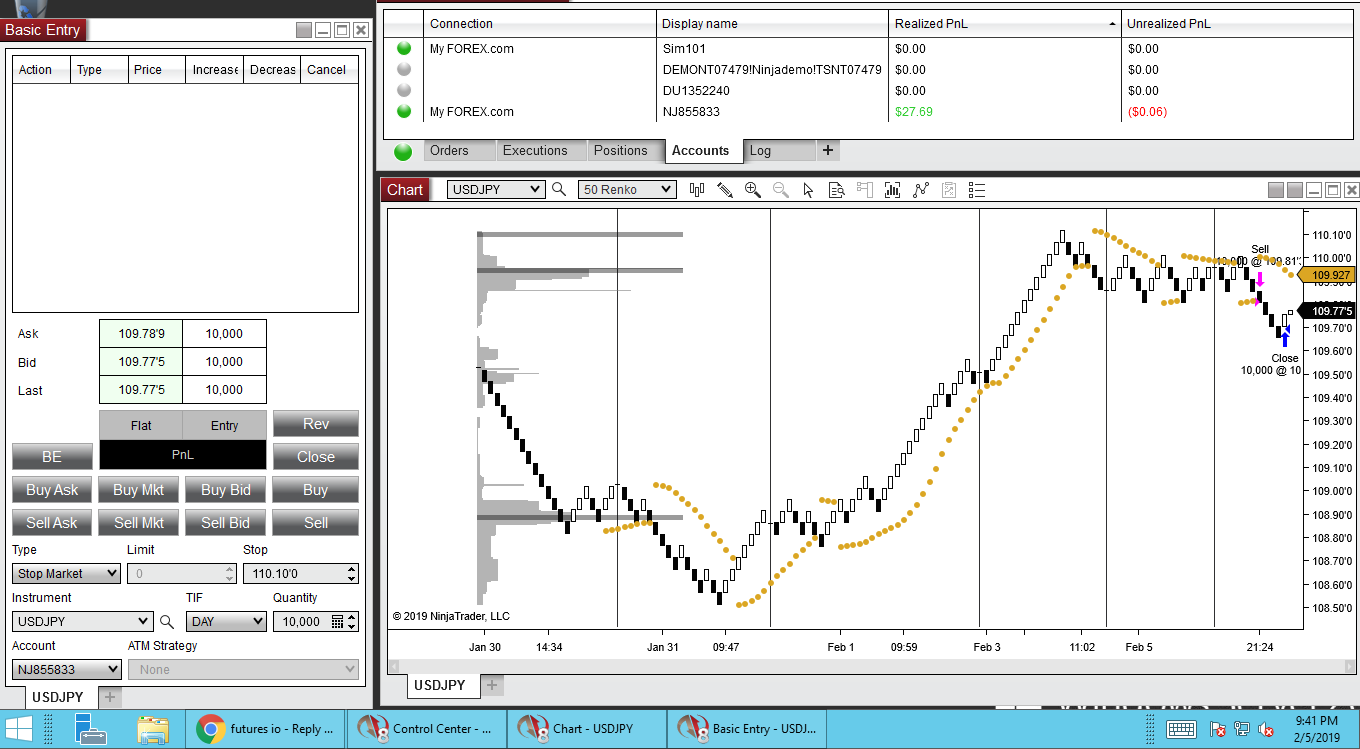Switch to Chrome futures io window

[266, 729]
